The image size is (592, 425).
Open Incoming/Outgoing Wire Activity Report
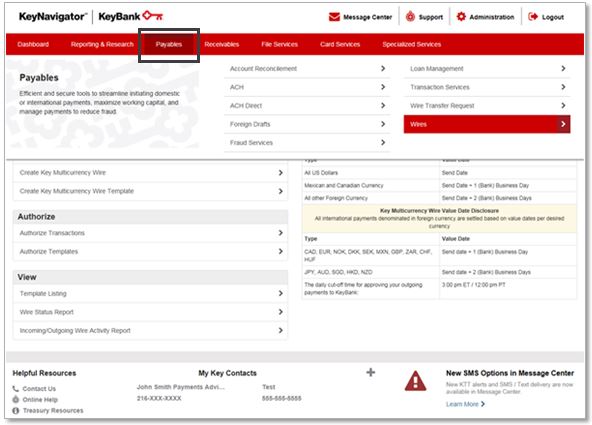[x=150, y=330]
